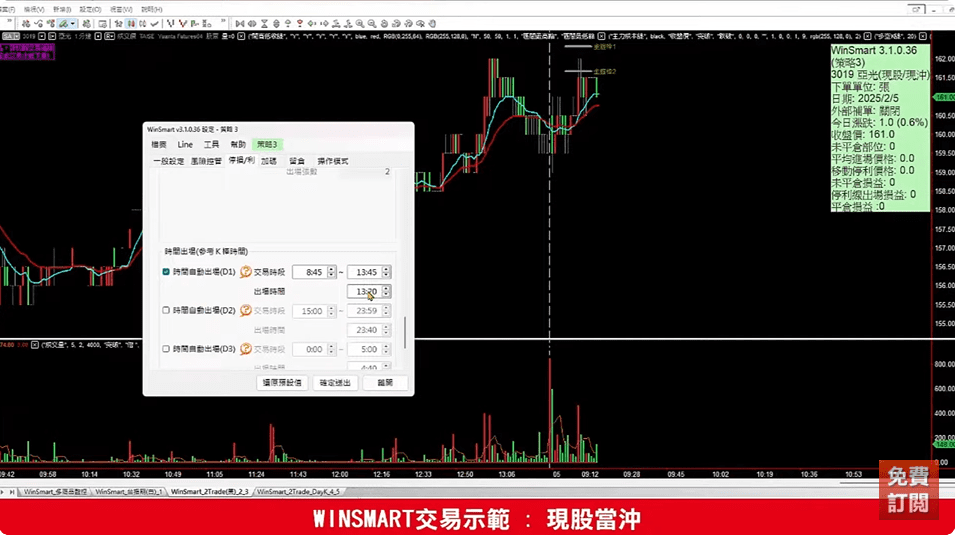Switch to the 留倉 tab
Viewport: 955px width, 535px height.
[297, 161]
